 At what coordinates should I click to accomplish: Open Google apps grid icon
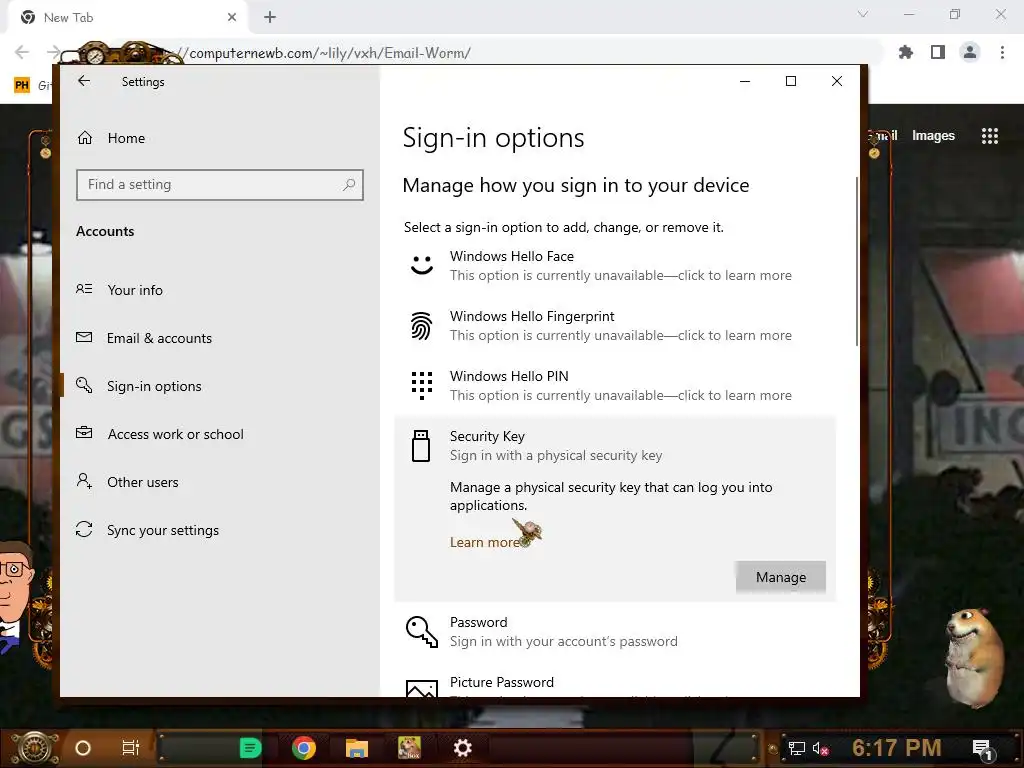[x=990, y=136]
